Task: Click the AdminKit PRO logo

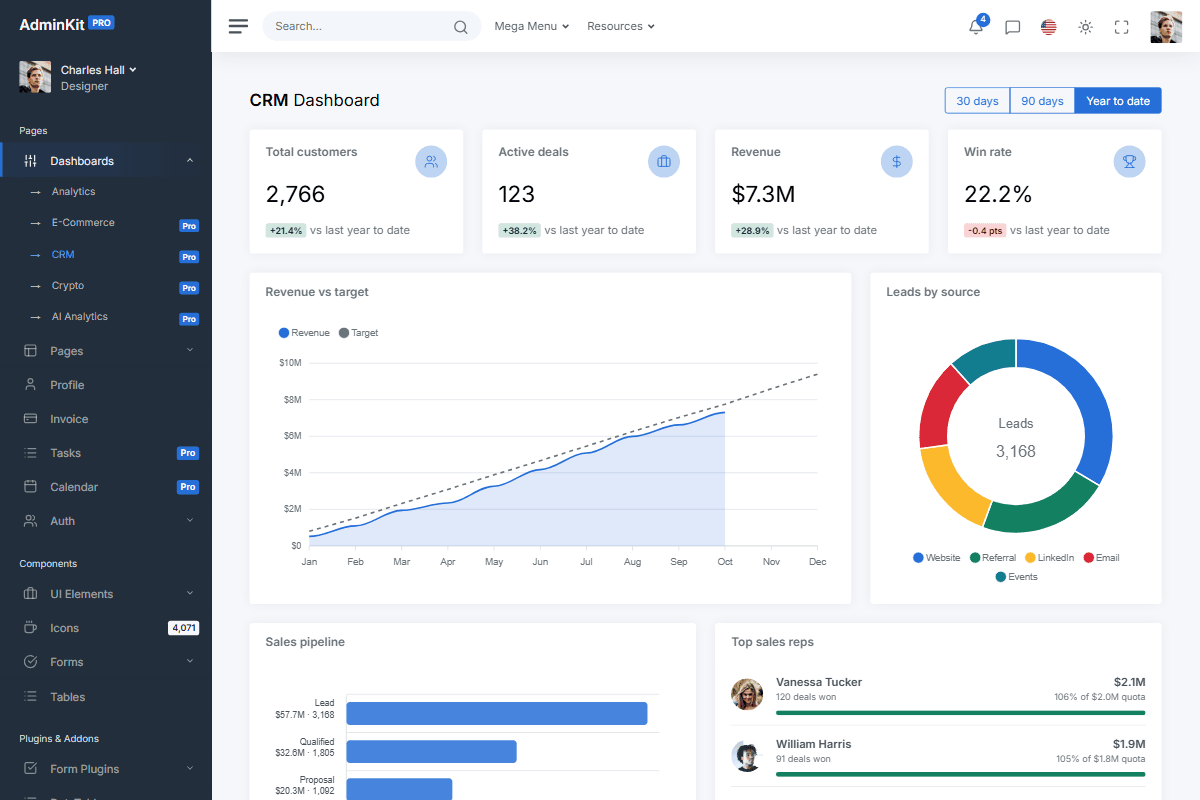Action: pos(67,24)
